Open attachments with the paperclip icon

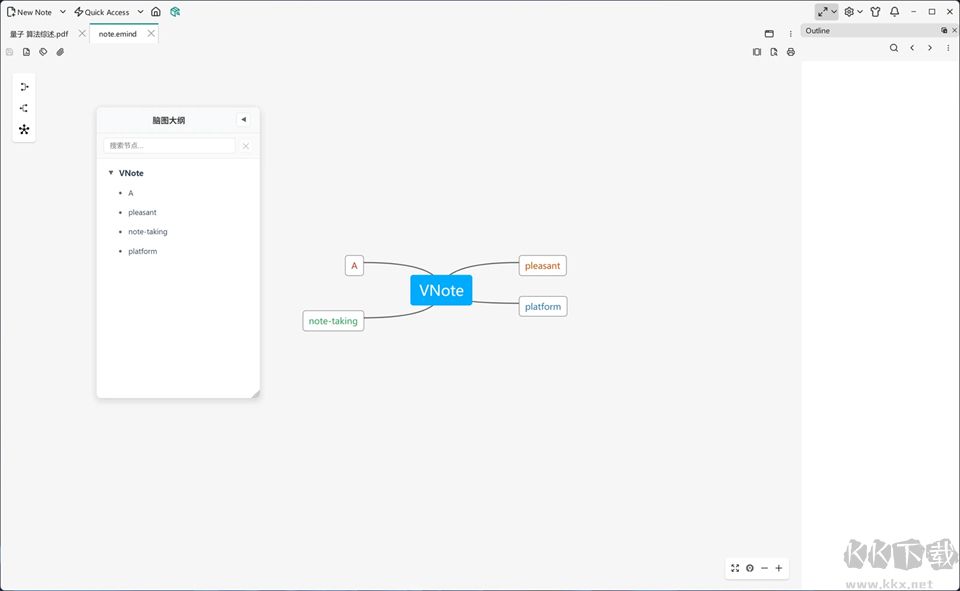coord(60,52)
